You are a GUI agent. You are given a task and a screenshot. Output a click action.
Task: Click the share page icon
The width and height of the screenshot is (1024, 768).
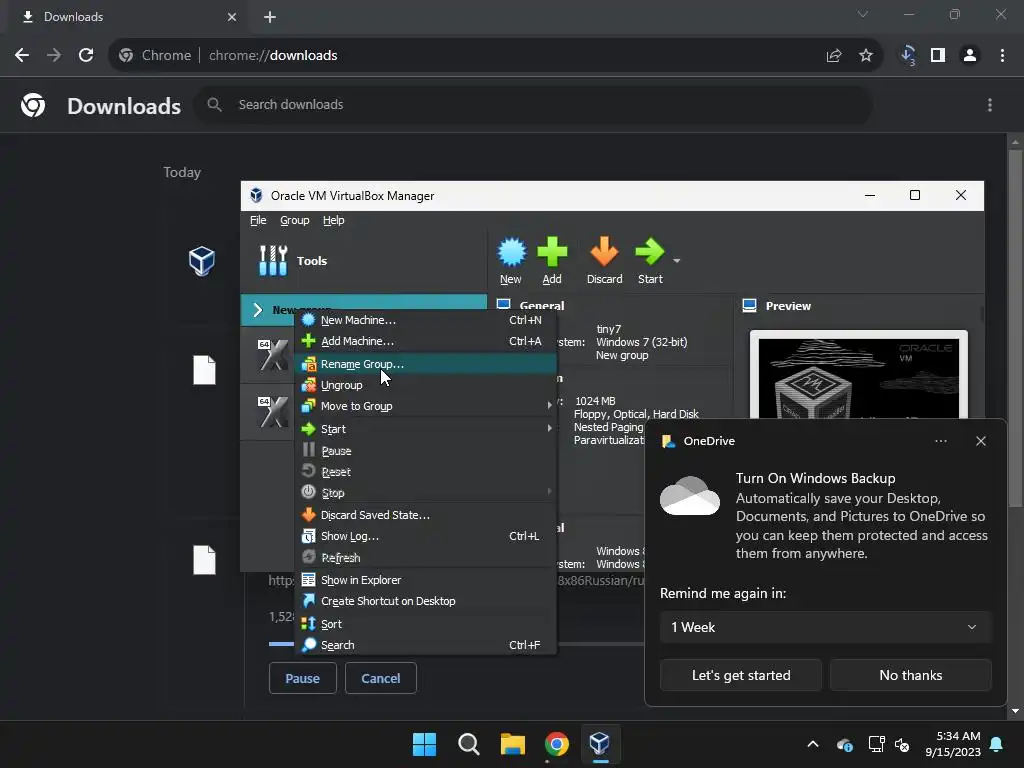pos(834,56)
